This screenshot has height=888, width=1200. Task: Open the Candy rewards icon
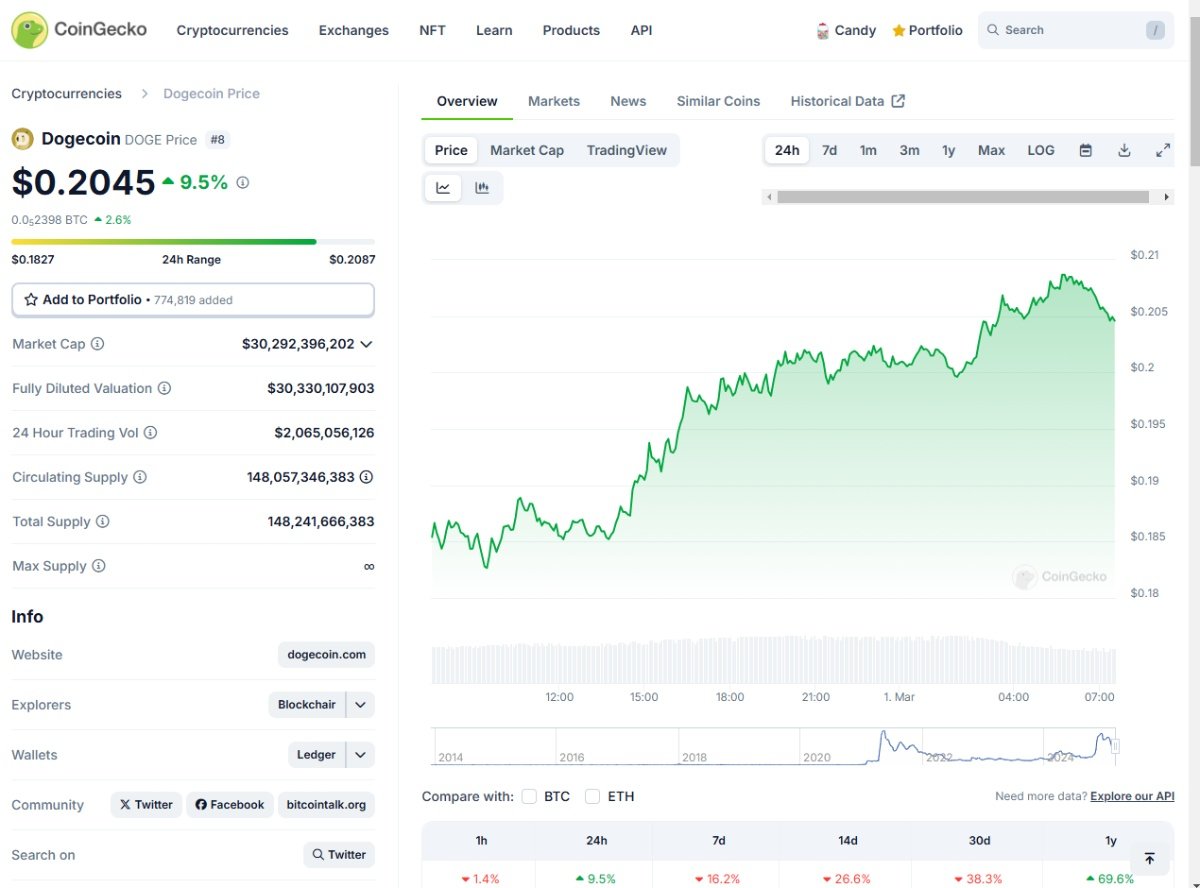(x=823, y=30)
